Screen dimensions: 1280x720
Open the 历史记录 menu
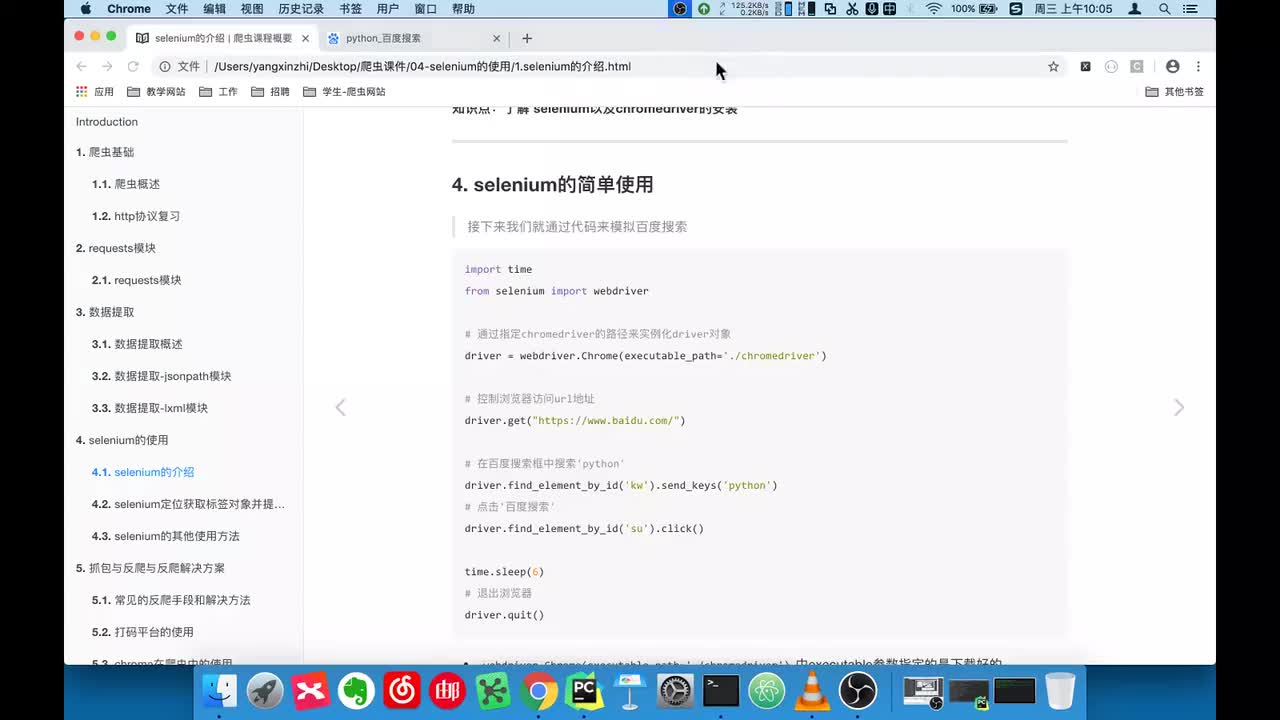pos(301,8)
